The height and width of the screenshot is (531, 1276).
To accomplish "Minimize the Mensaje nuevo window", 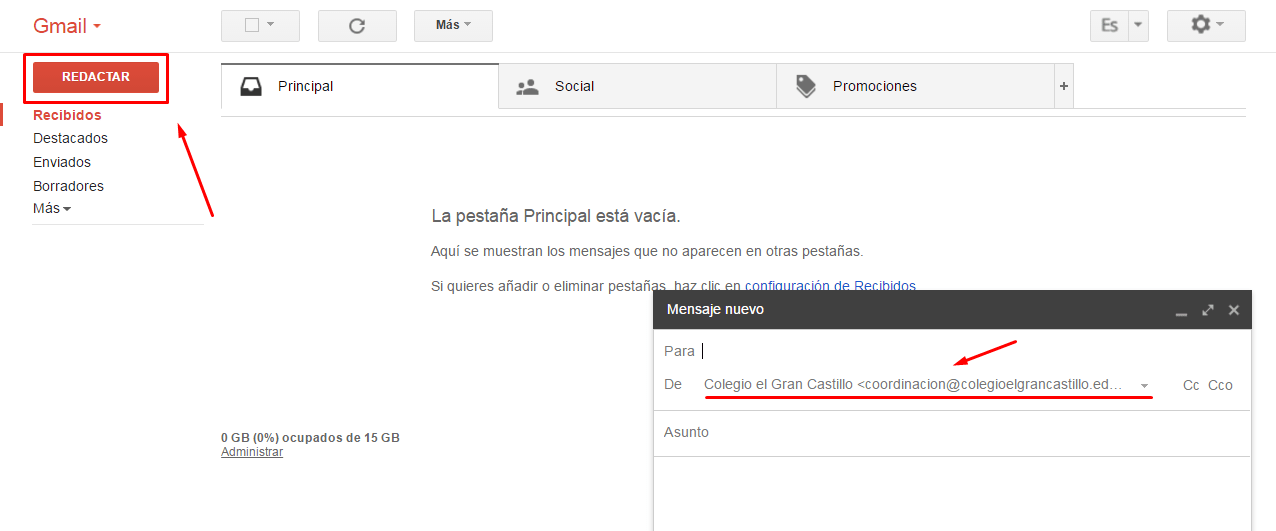I will (1181, 311).
